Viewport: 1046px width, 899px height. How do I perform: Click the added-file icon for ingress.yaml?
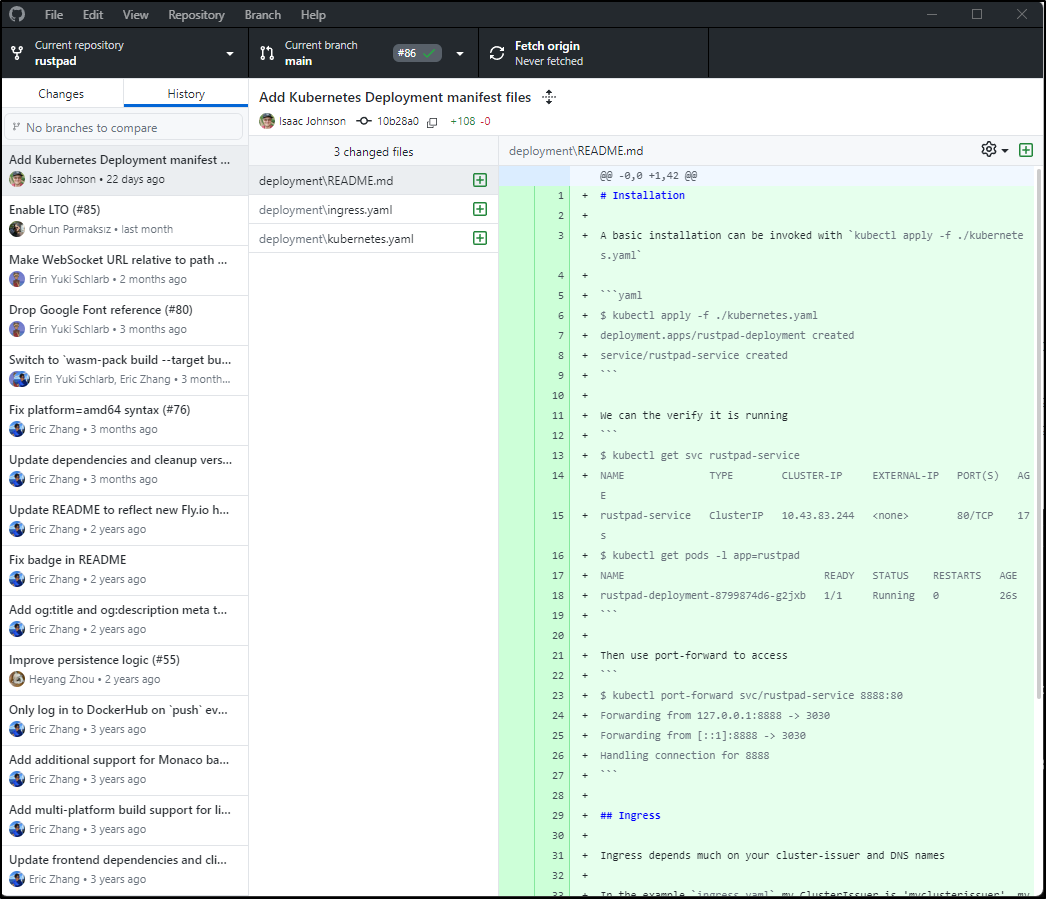click(x=480, y=209)
